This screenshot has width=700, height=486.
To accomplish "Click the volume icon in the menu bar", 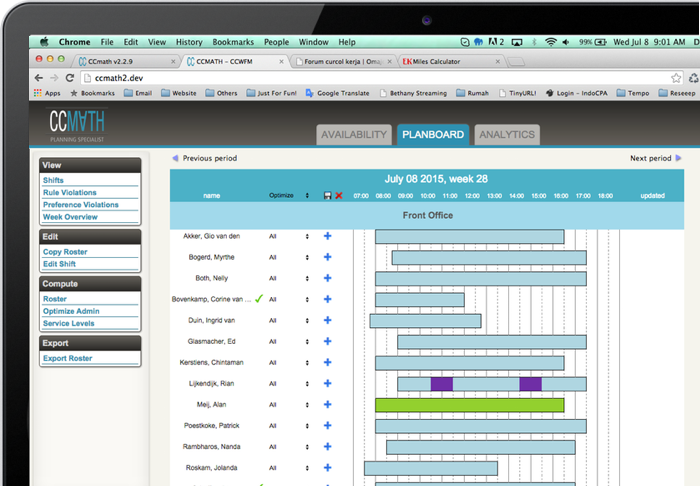I will [x=566, y=42].
